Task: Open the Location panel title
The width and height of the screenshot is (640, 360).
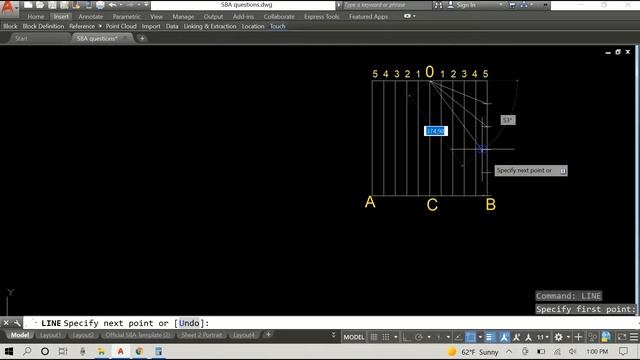Action: click(253, 26)
